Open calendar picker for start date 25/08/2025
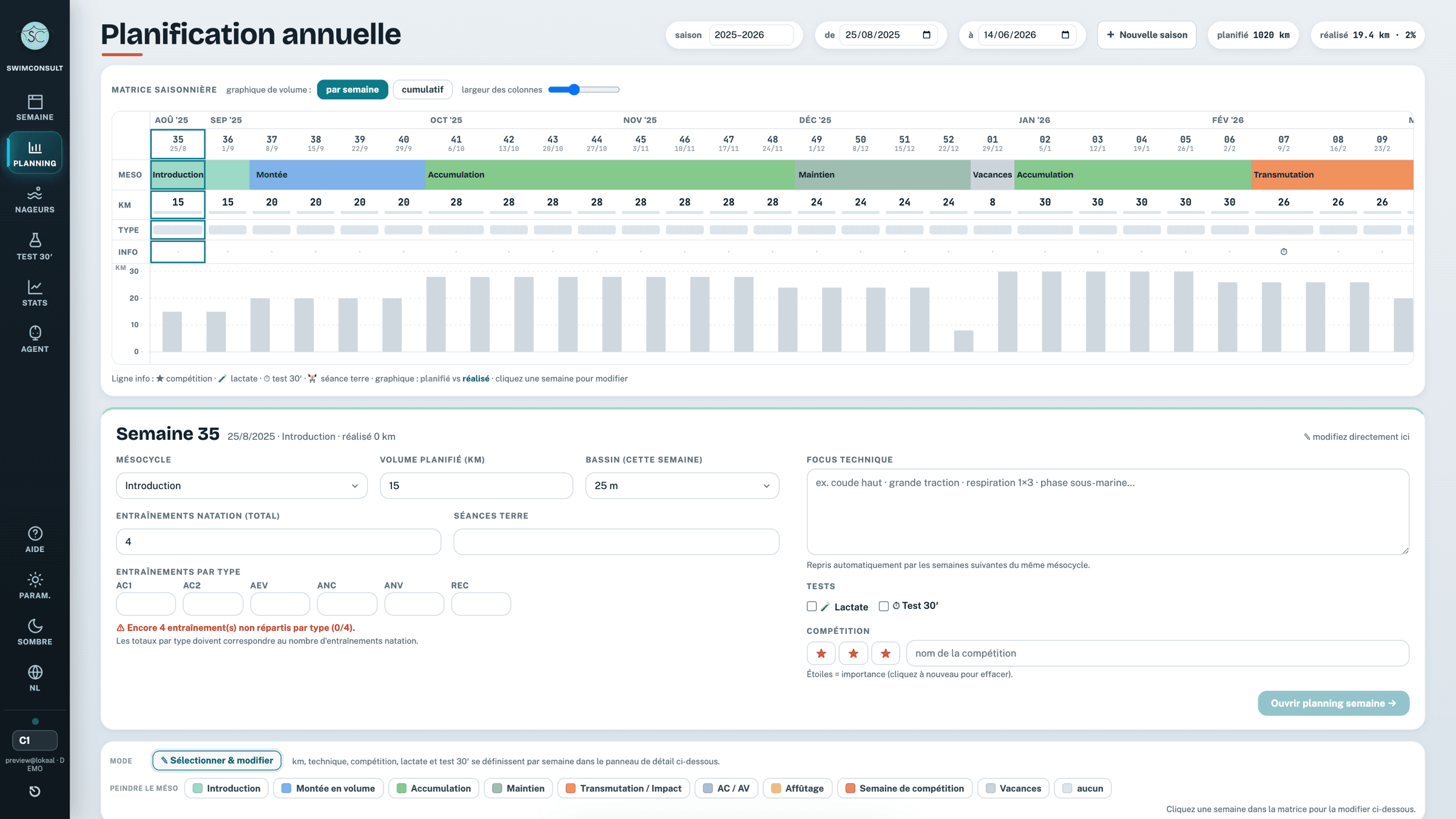Screen dimensions: 1456x819 [x=926, y=35]
